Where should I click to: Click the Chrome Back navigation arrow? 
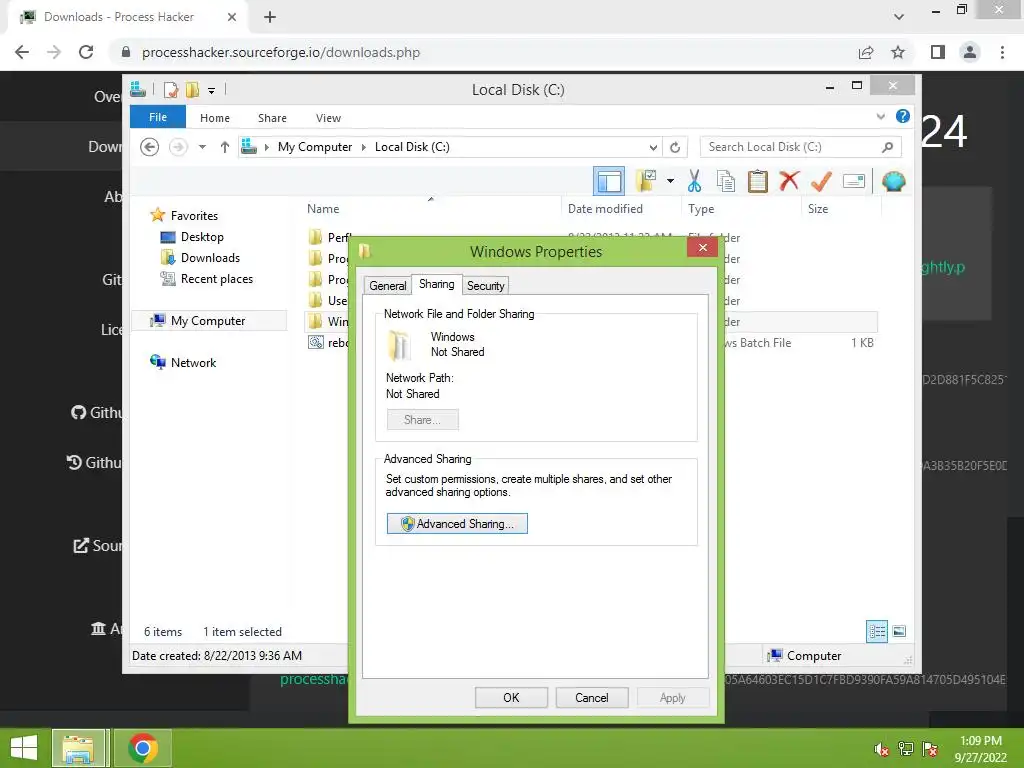22,52
